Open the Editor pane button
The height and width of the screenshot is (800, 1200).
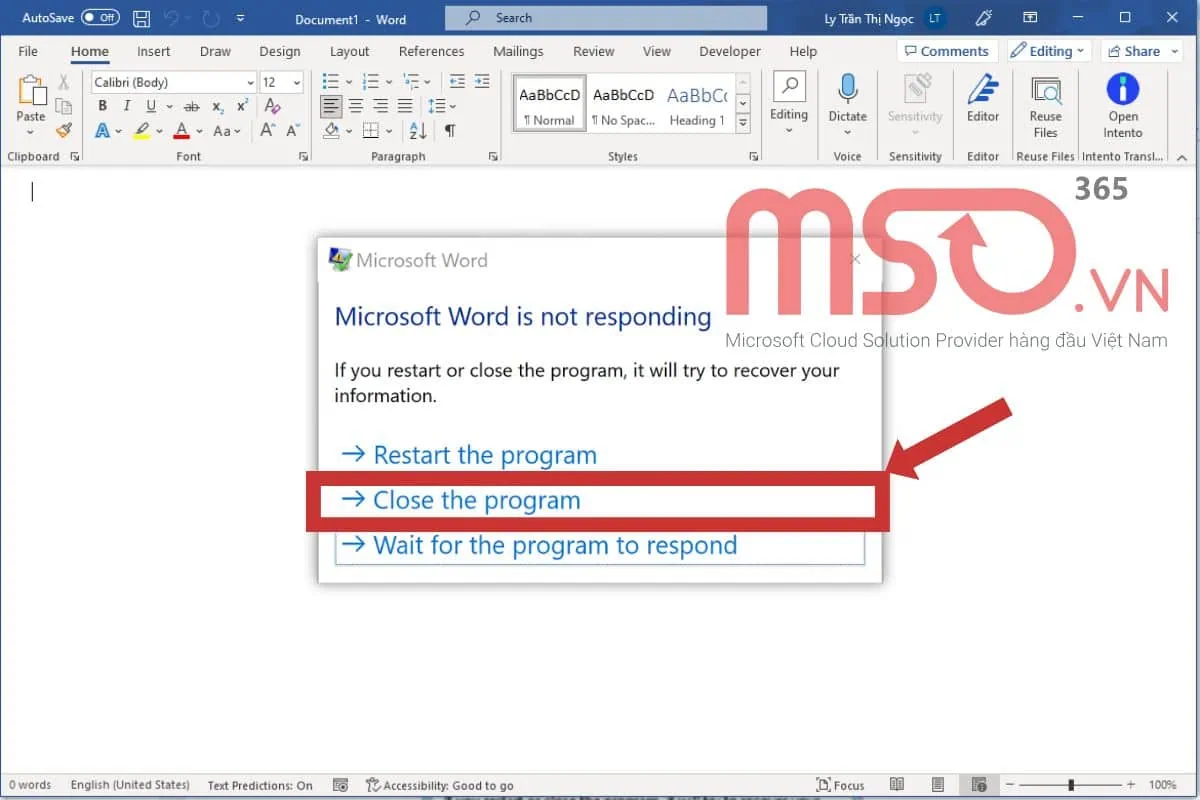click(983, 98)
